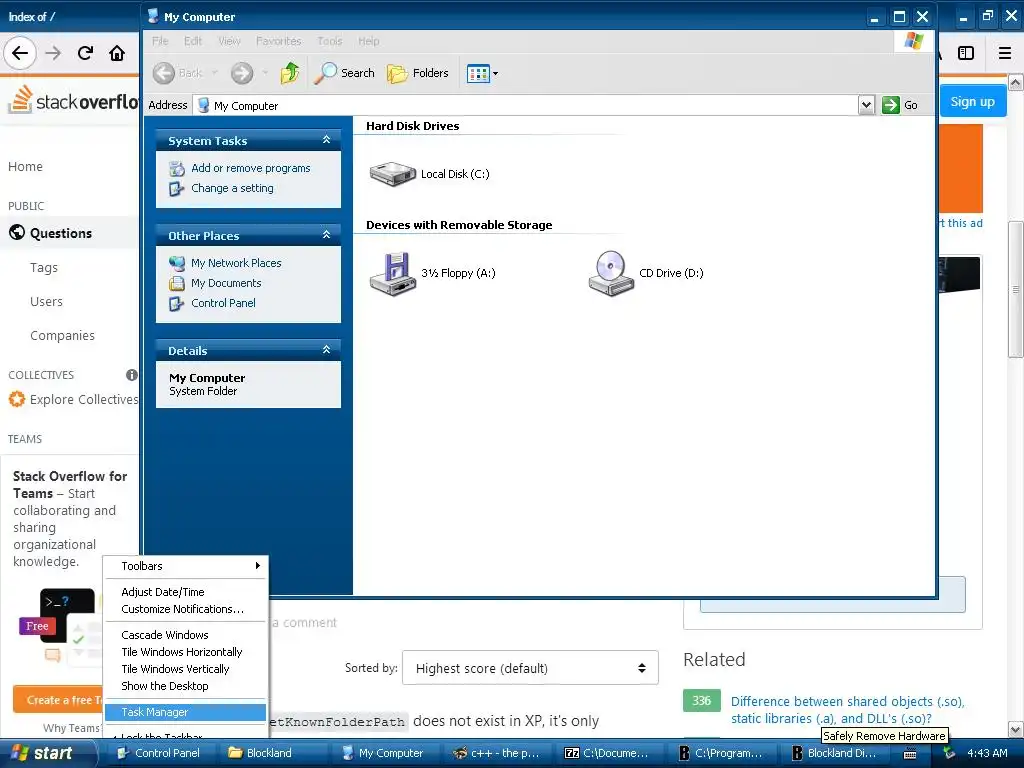Click the Add or remove programs icon
1024x768 pixels.
pyautogui.click(x=176, y=168)
